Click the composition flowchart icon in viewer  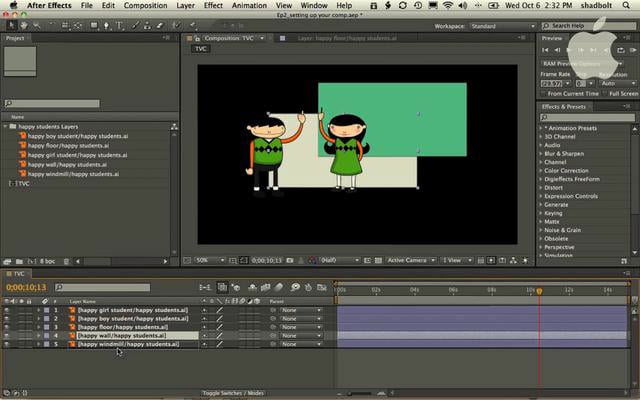point(513,260)
